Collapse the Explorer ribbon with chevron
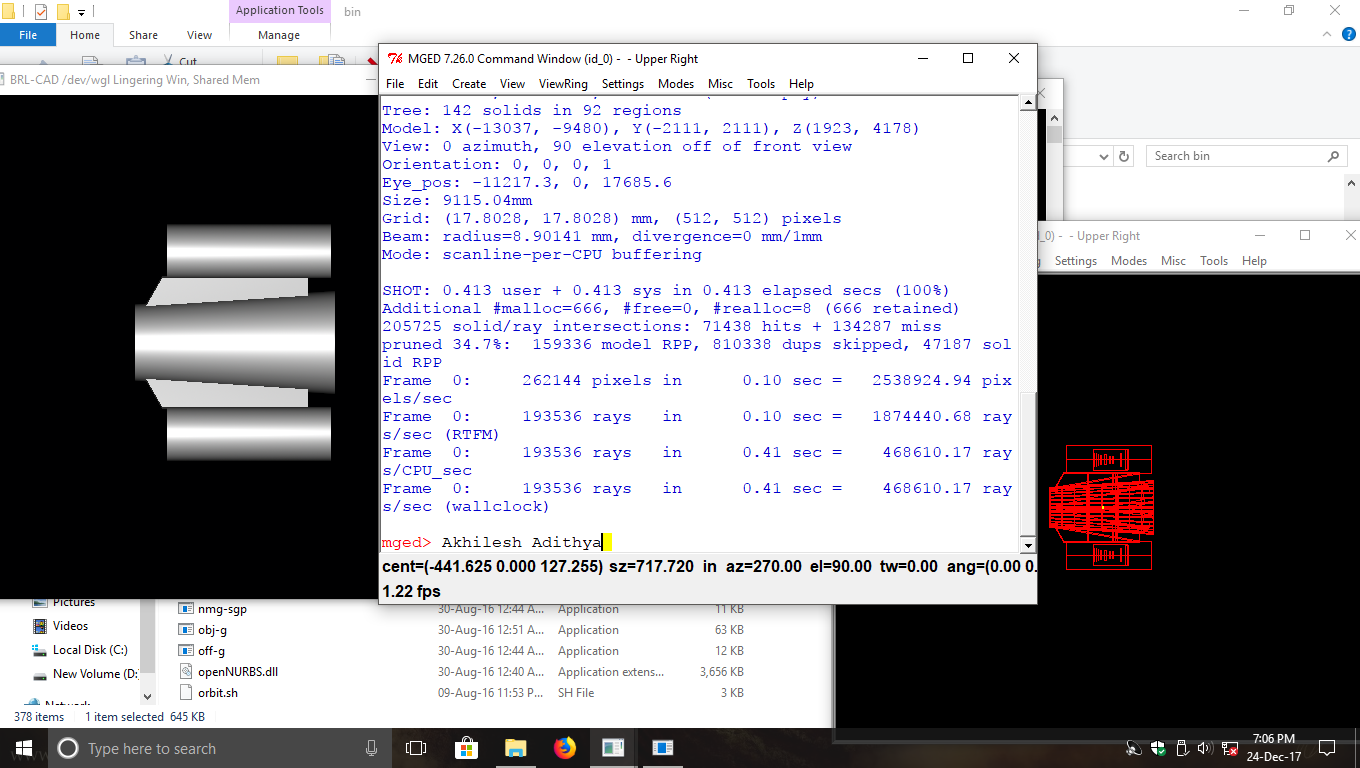Screen dimensions: 1360x768 pos(1325,35)
